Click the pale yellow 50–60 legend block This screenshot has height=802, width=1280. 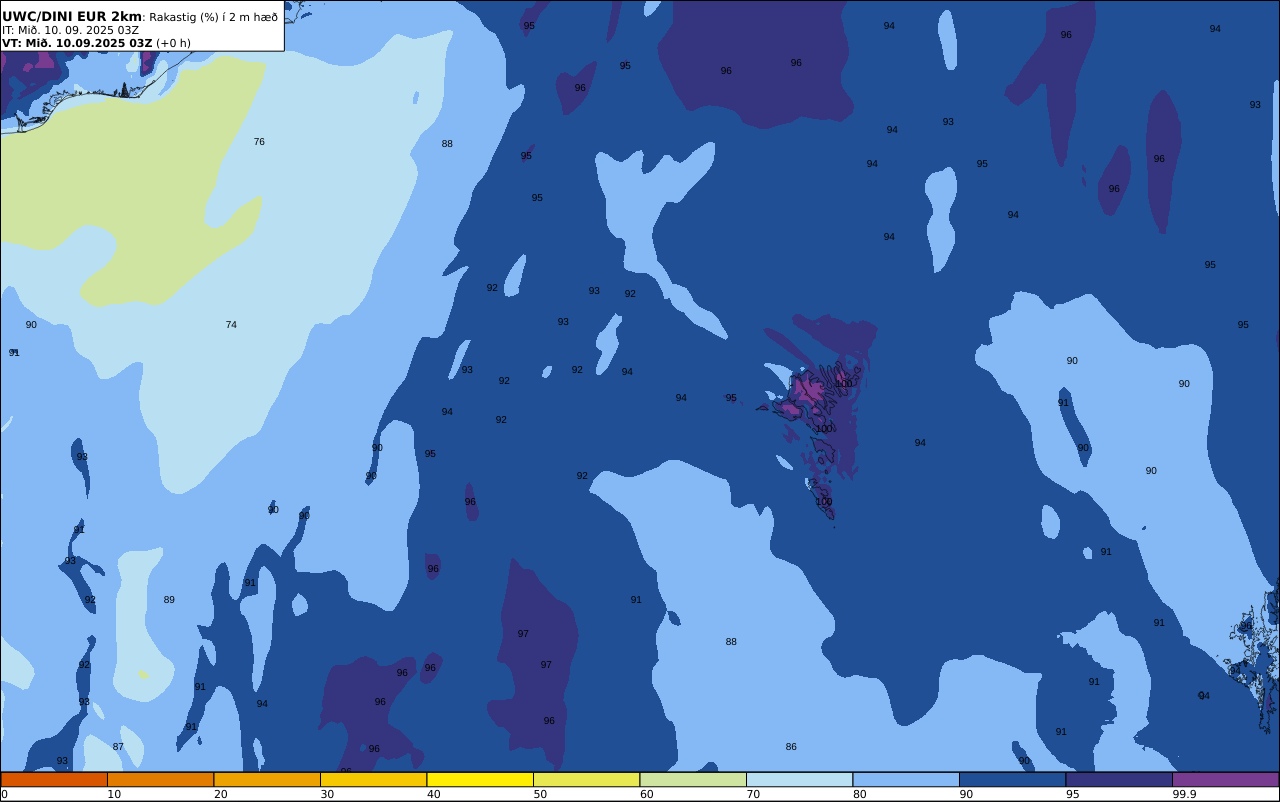point(586,779)
